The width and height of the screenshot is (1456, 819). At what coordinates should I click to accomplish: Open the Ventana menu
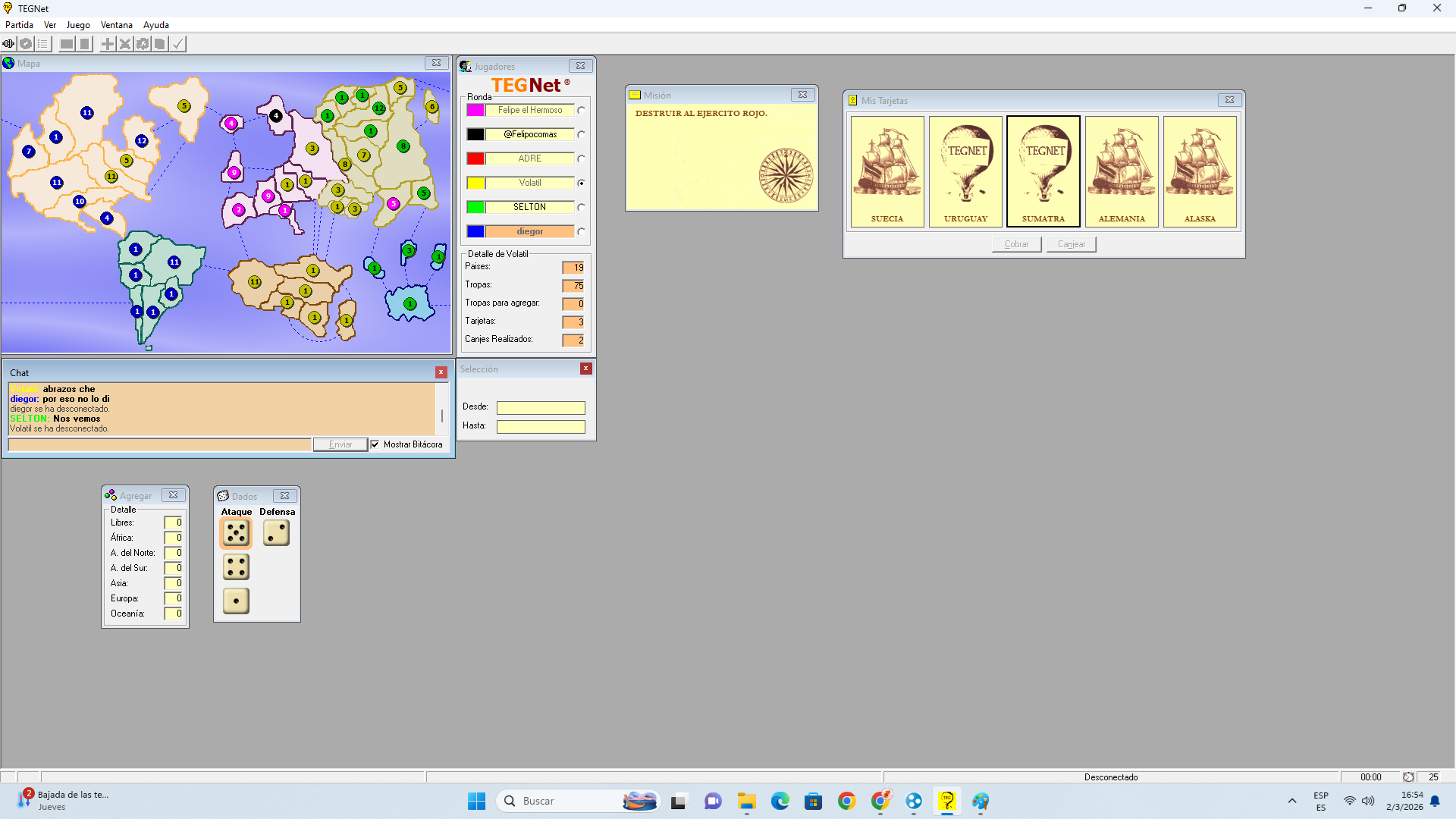[116, 25]
